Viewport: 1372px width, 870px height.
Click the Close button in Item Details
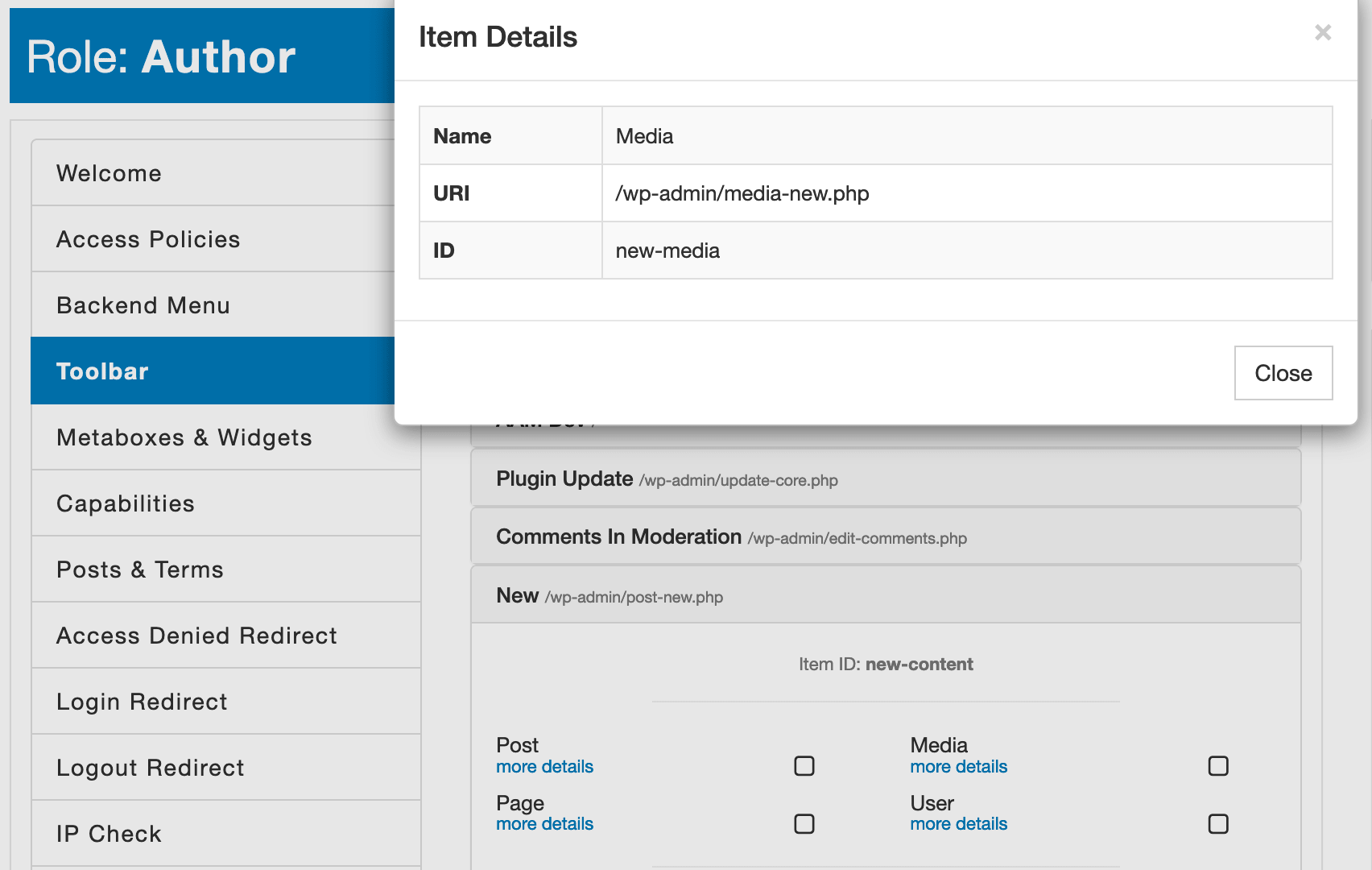point(1283,373)
